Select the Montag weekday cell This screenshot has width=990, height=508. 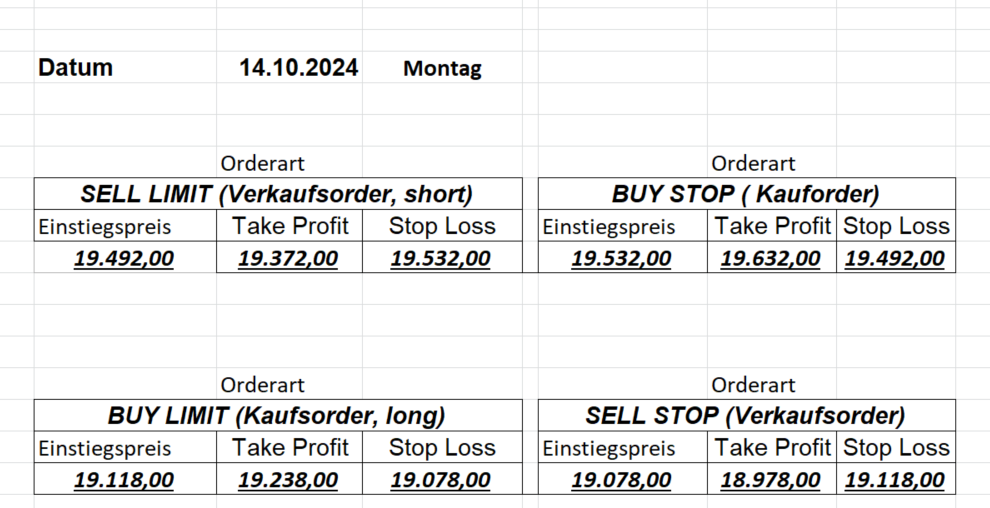(x=442, y=69)
